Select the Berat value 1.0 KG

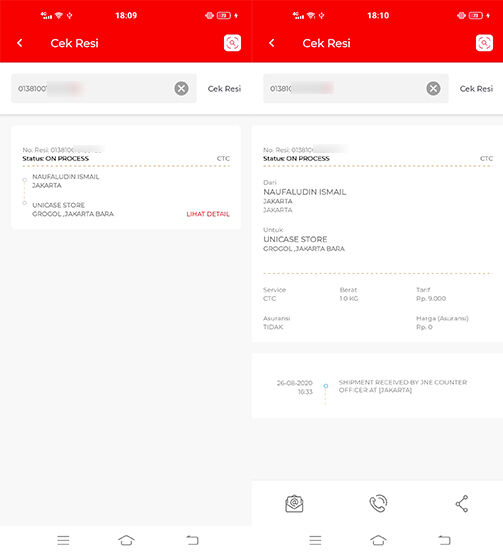click(x=349, y=298)
